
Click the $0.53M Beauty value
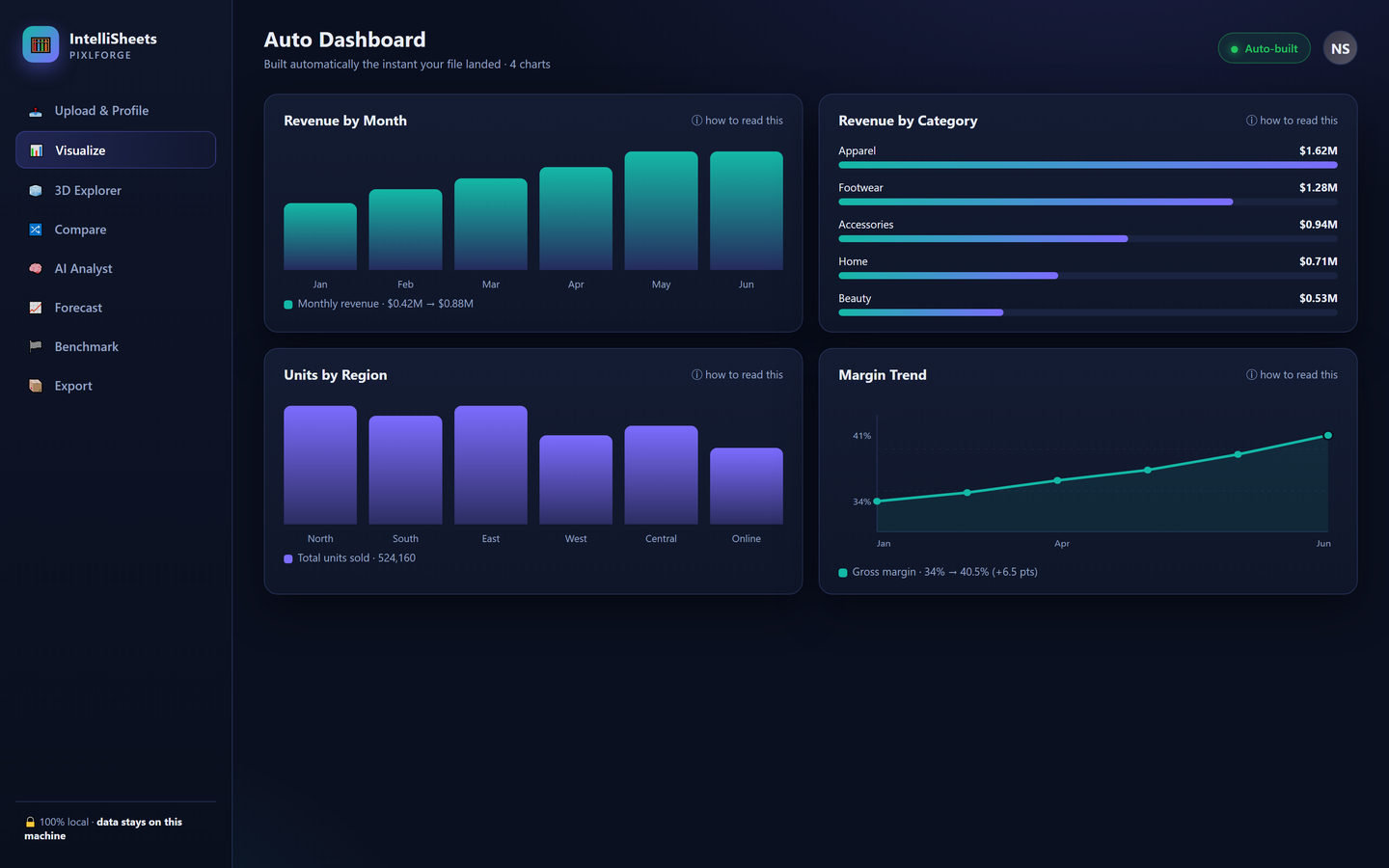pos(1318,298)
